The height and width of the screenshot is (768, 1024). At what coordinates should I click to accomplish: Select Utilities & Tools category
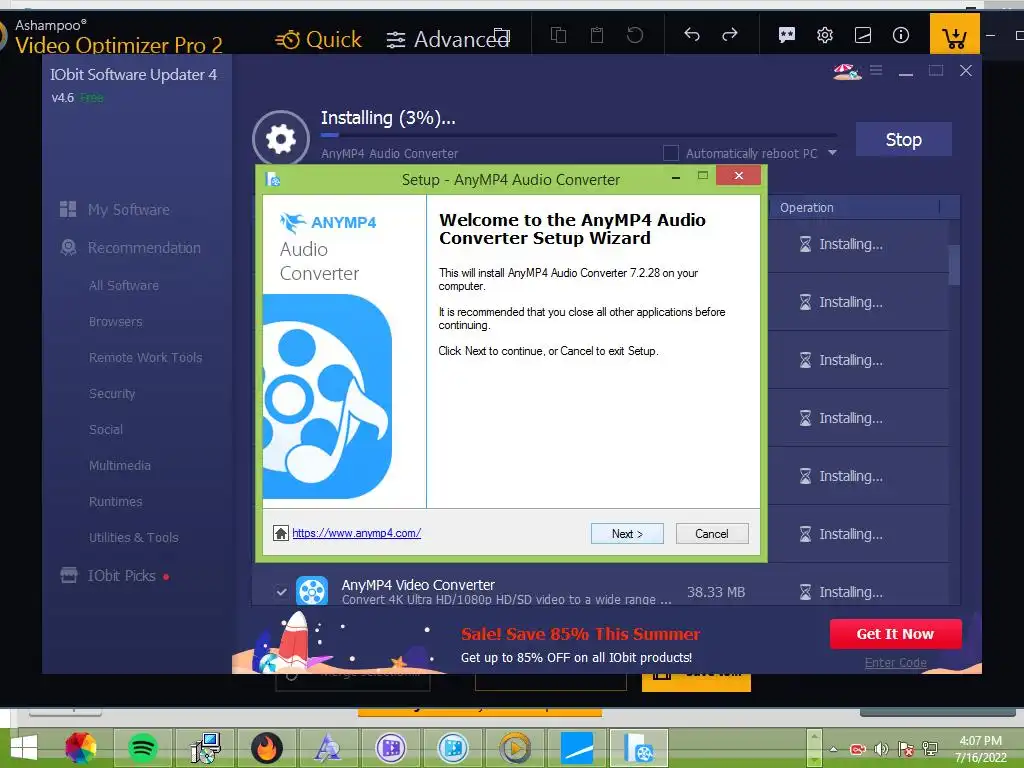pos(134,537)
